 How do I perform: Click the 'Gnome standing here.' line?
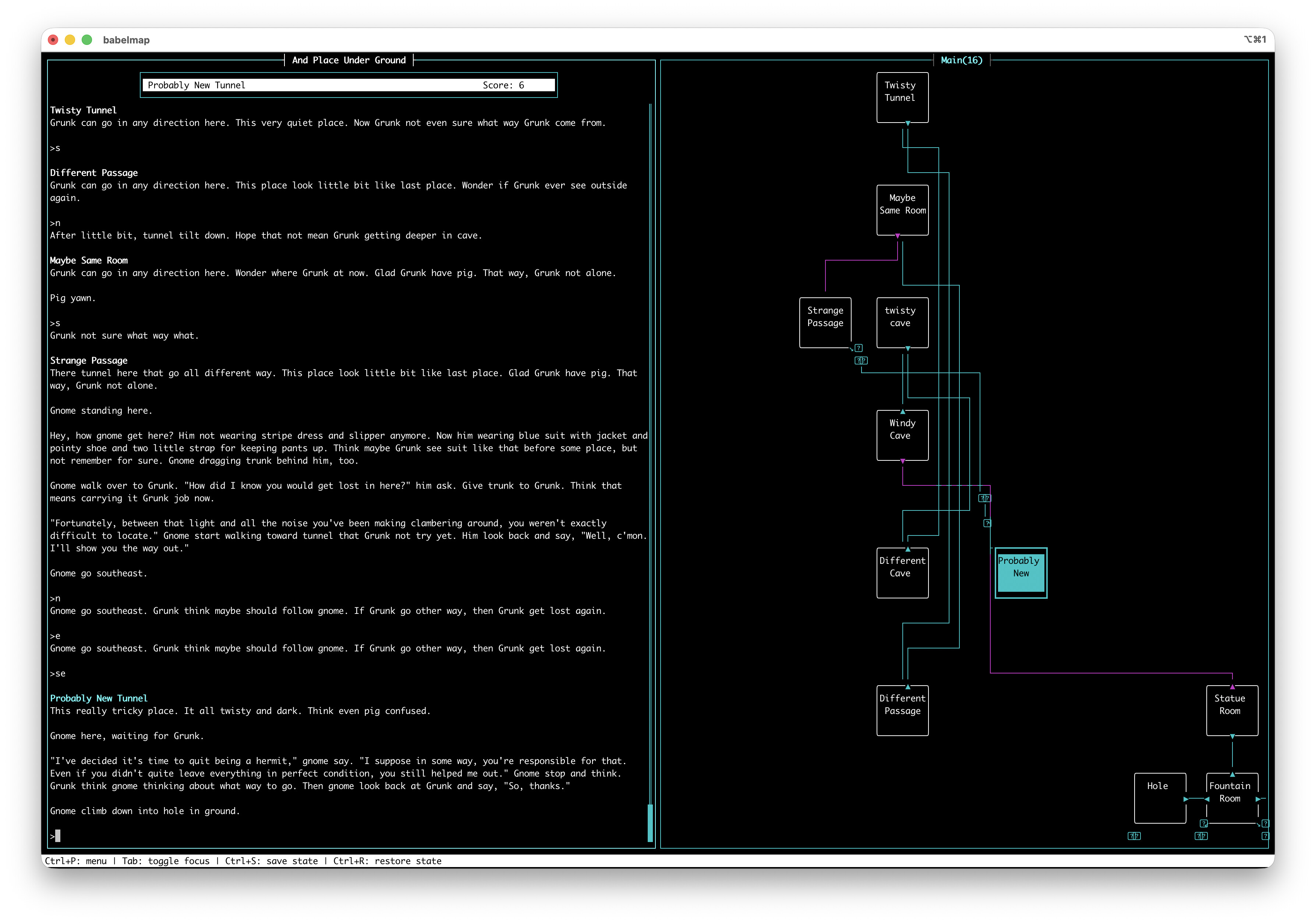101,410
